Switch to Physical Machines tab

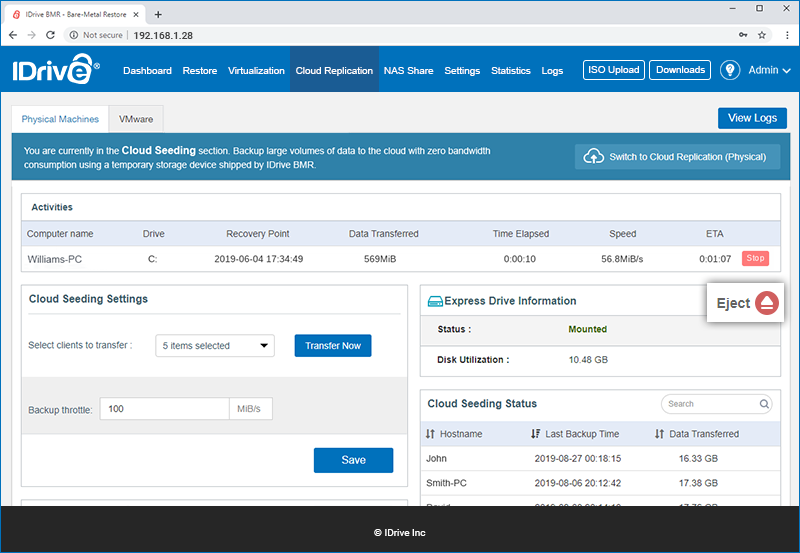[60, 119]
